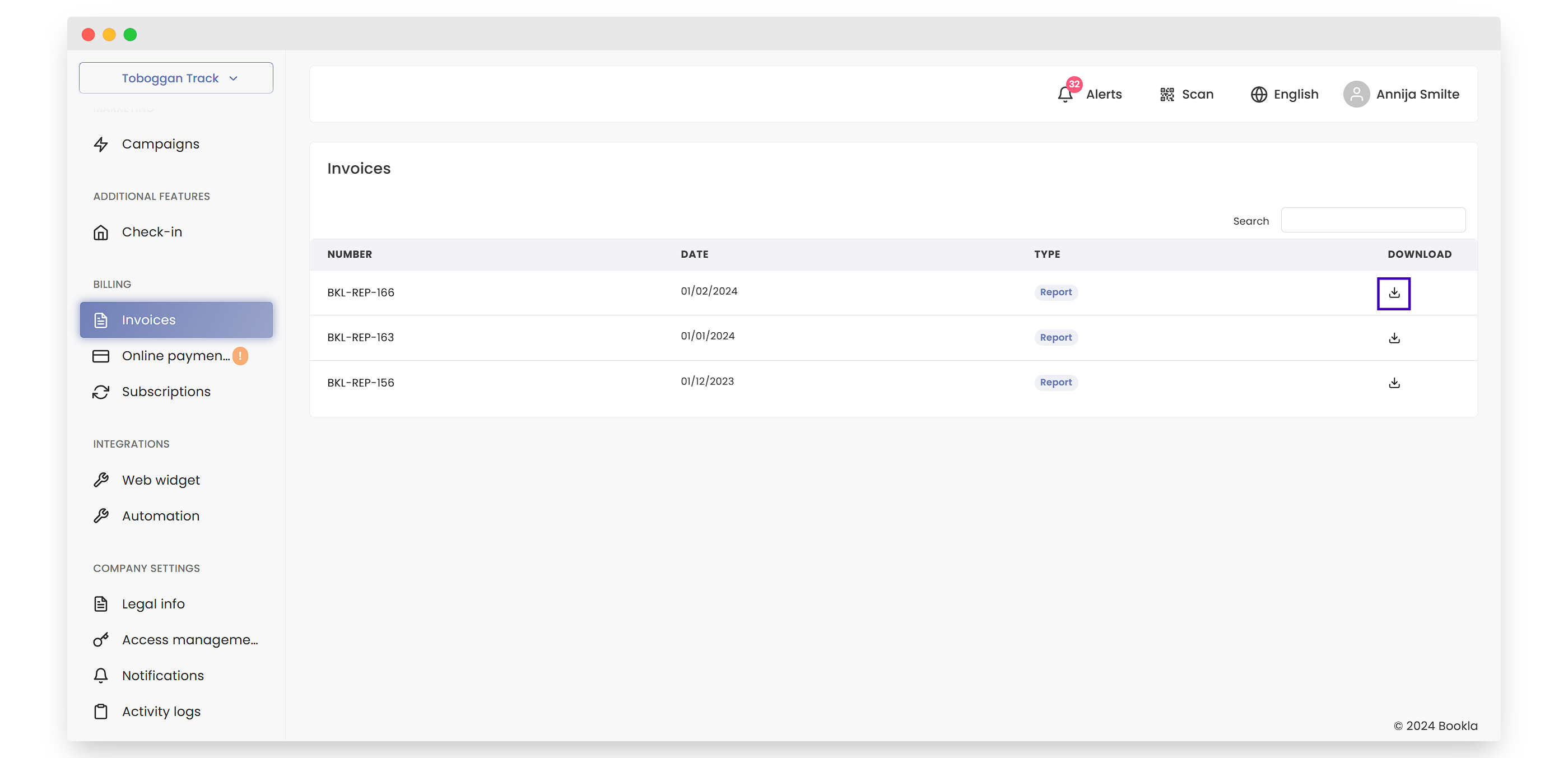
Task: Download invoice BKL-REP-166
Action: (x=1393, y=293)
